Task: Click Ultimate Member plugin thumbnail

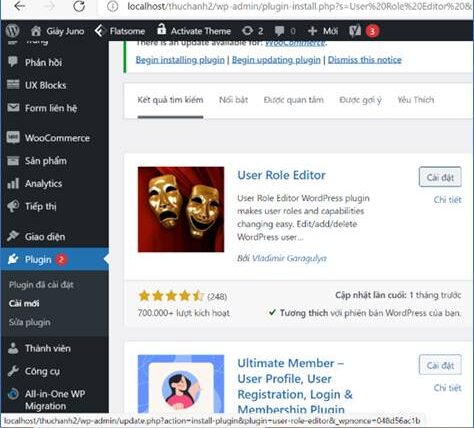Action: [181, 384]
